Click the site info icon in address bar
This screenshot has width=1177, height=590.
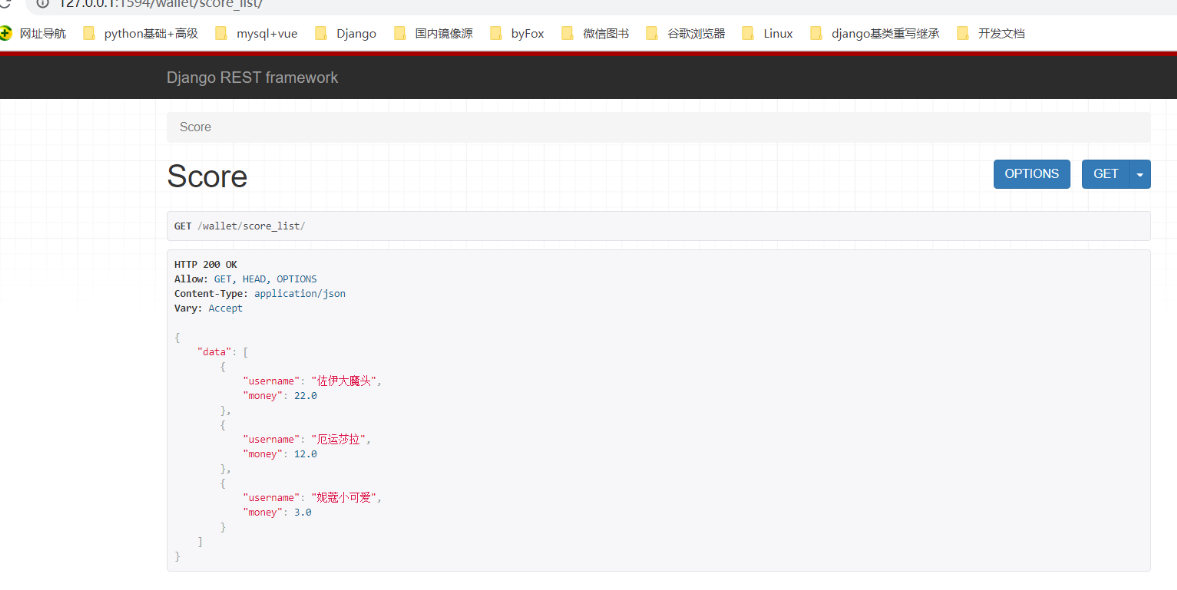pyautogui.click(x=43, y=3)
